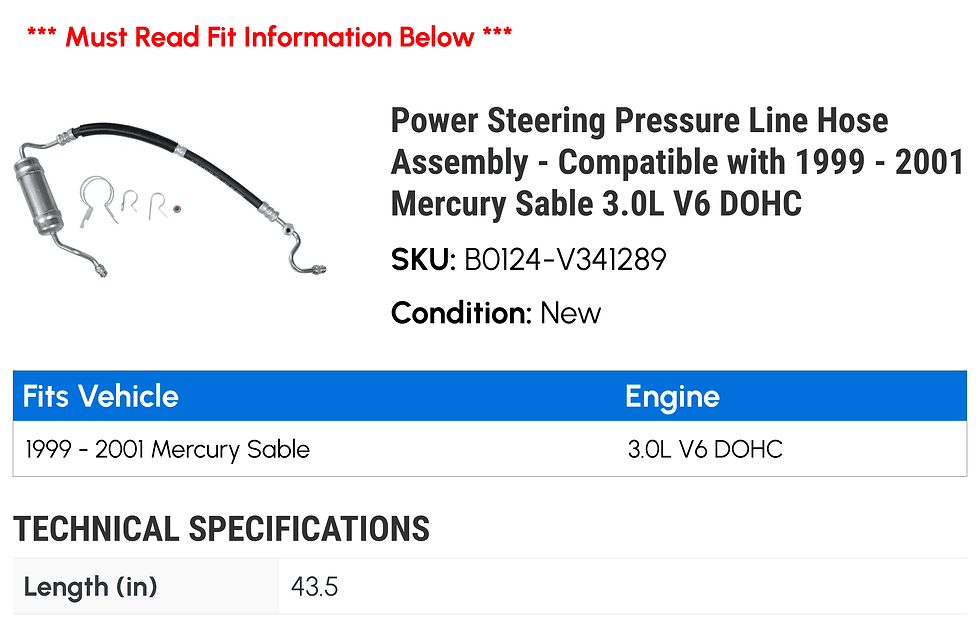
Task: Click the Condition label
Action: (461, 313)
